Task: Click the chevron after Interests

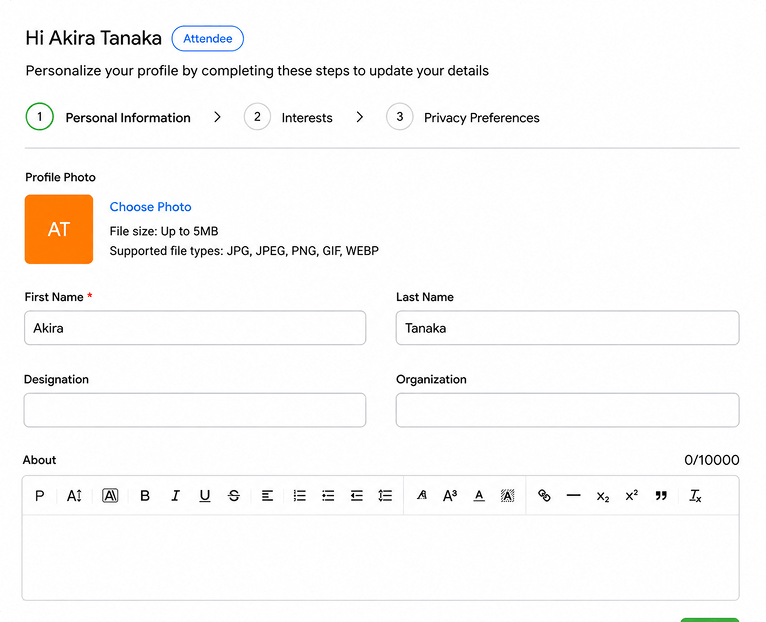Action: (360, 117)
